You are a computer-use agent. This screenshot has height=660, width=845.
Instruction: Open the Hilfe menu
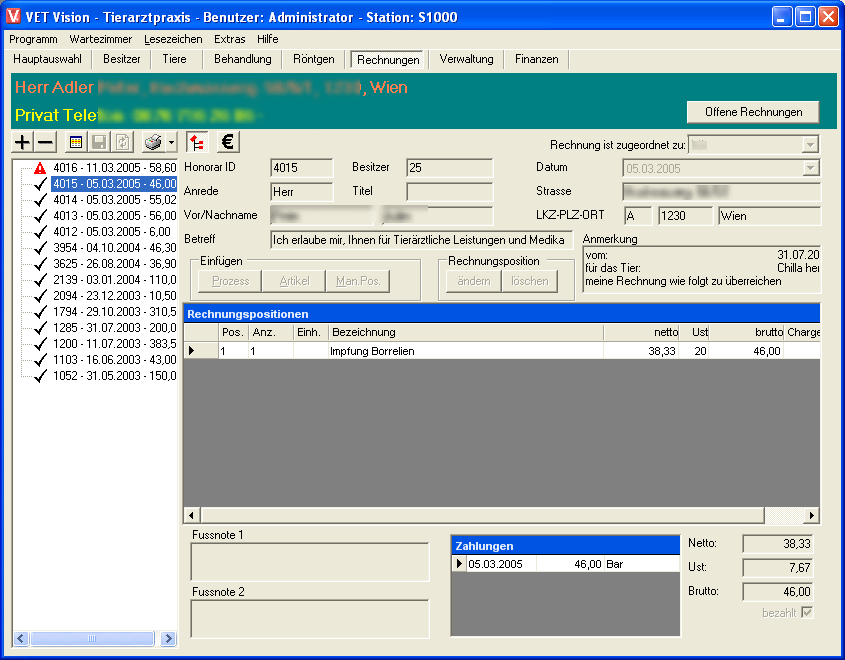point(267,39)
